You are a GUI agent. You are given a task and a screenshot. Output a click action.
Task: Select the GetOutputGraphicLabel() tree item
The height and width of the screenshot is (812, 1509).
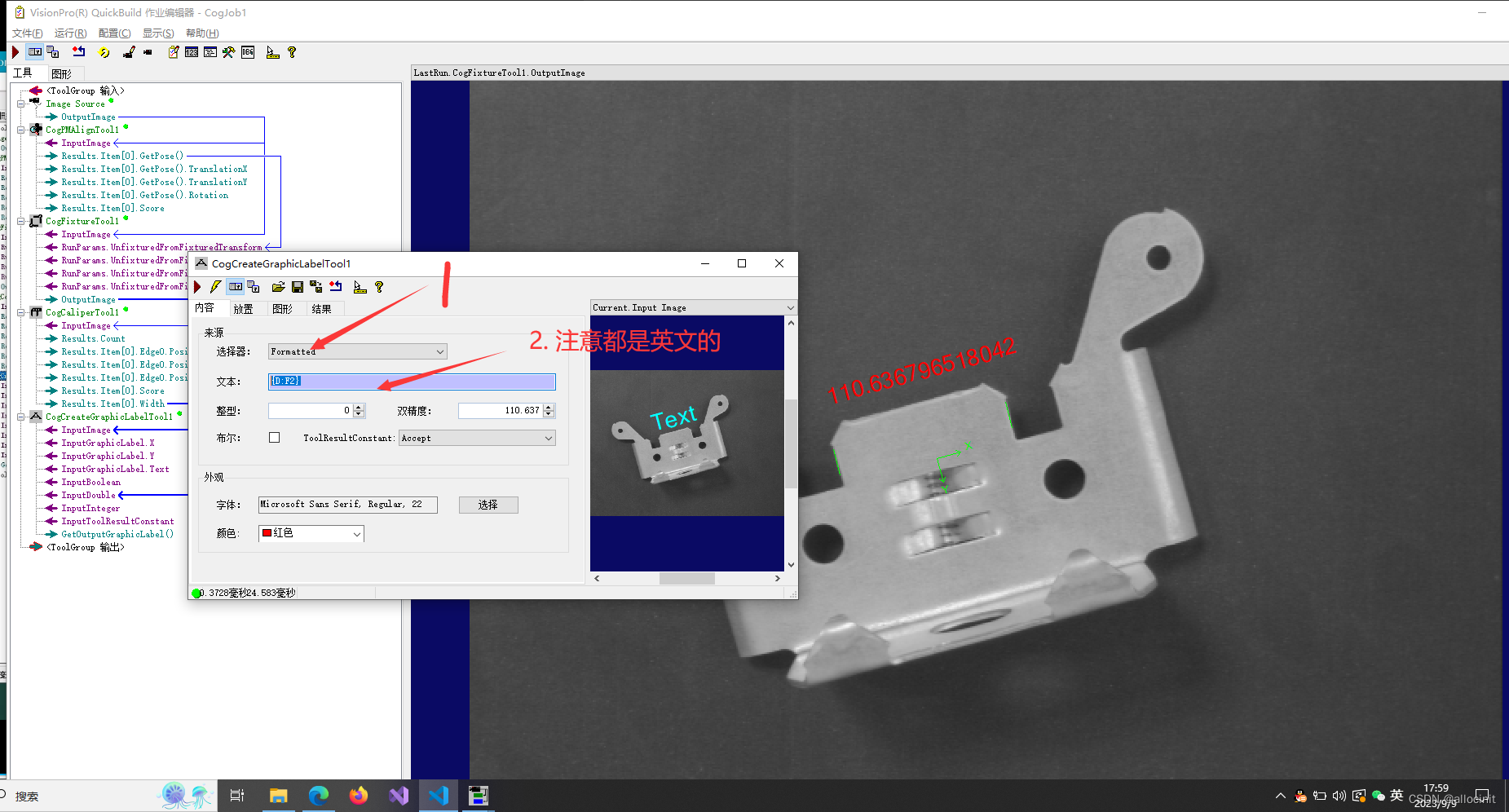117,534
